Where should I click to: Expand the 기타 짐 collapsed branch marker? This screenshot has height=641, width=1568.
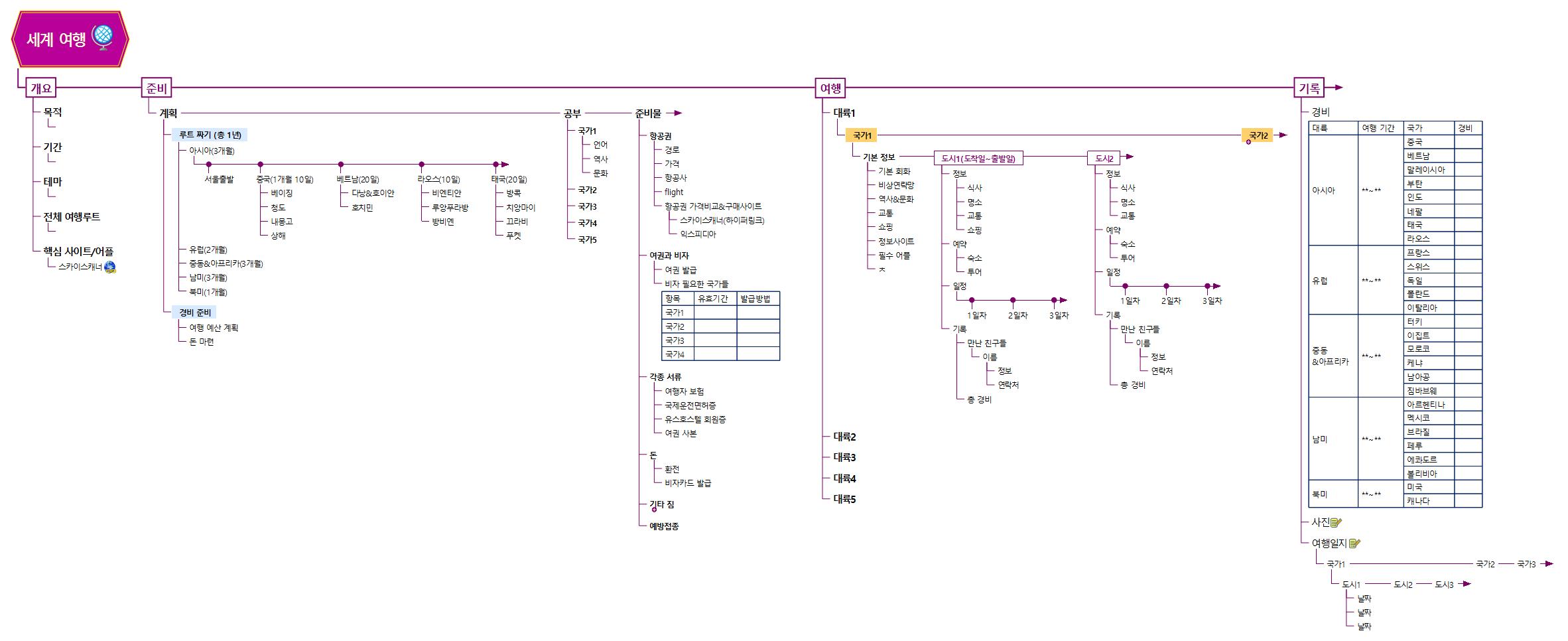click(x=654, y=510)
